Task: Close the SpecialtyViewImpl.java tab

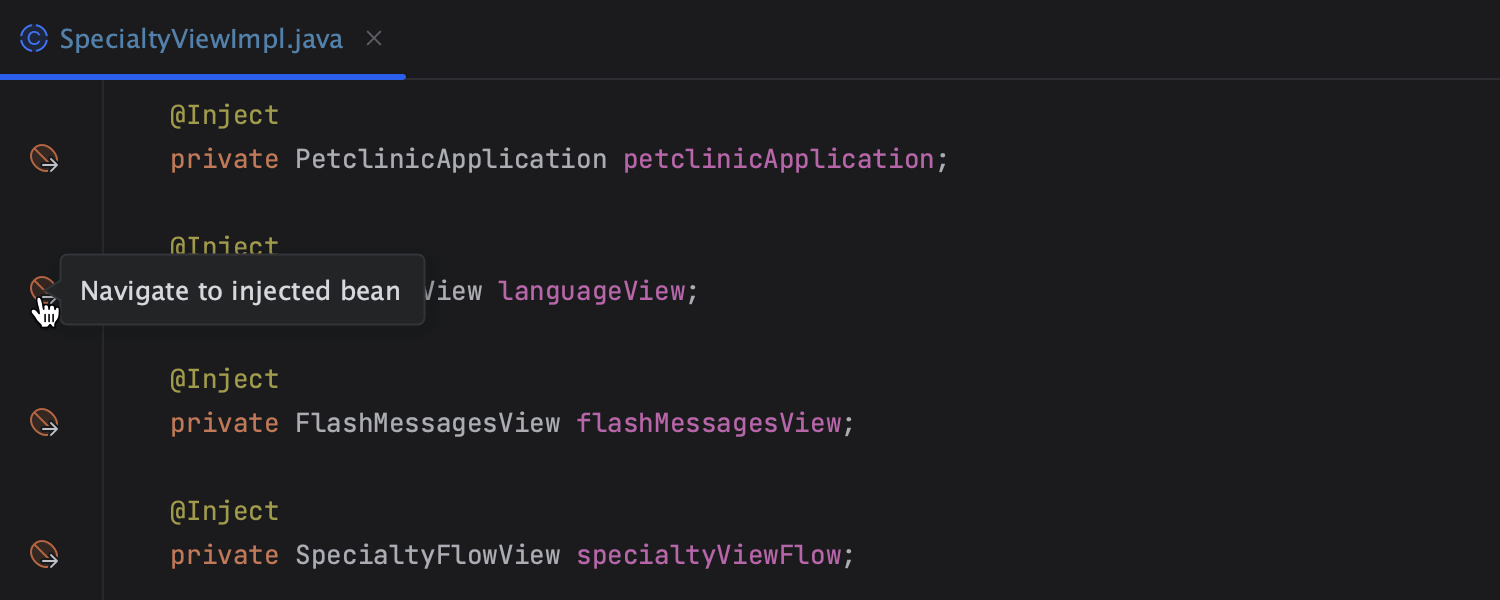Action: 374,39
